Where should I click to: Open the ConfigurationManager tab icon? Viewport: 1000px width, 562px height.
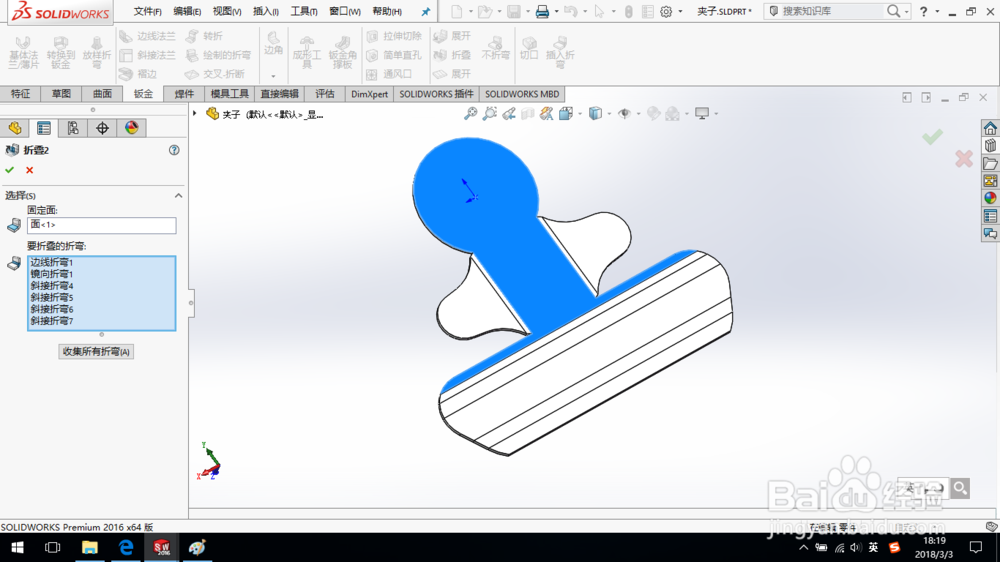[73, 128]
